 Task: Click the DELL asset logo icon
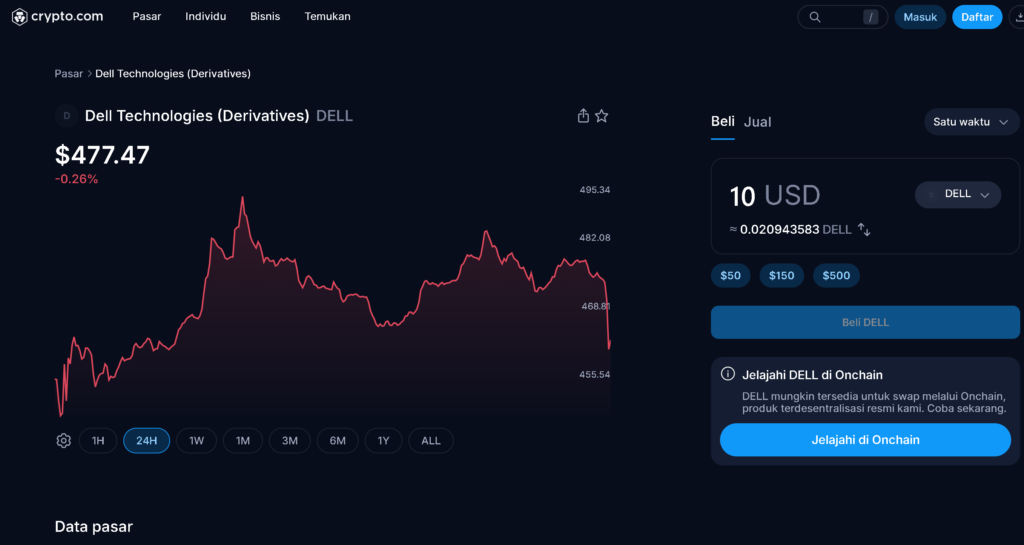66,116
